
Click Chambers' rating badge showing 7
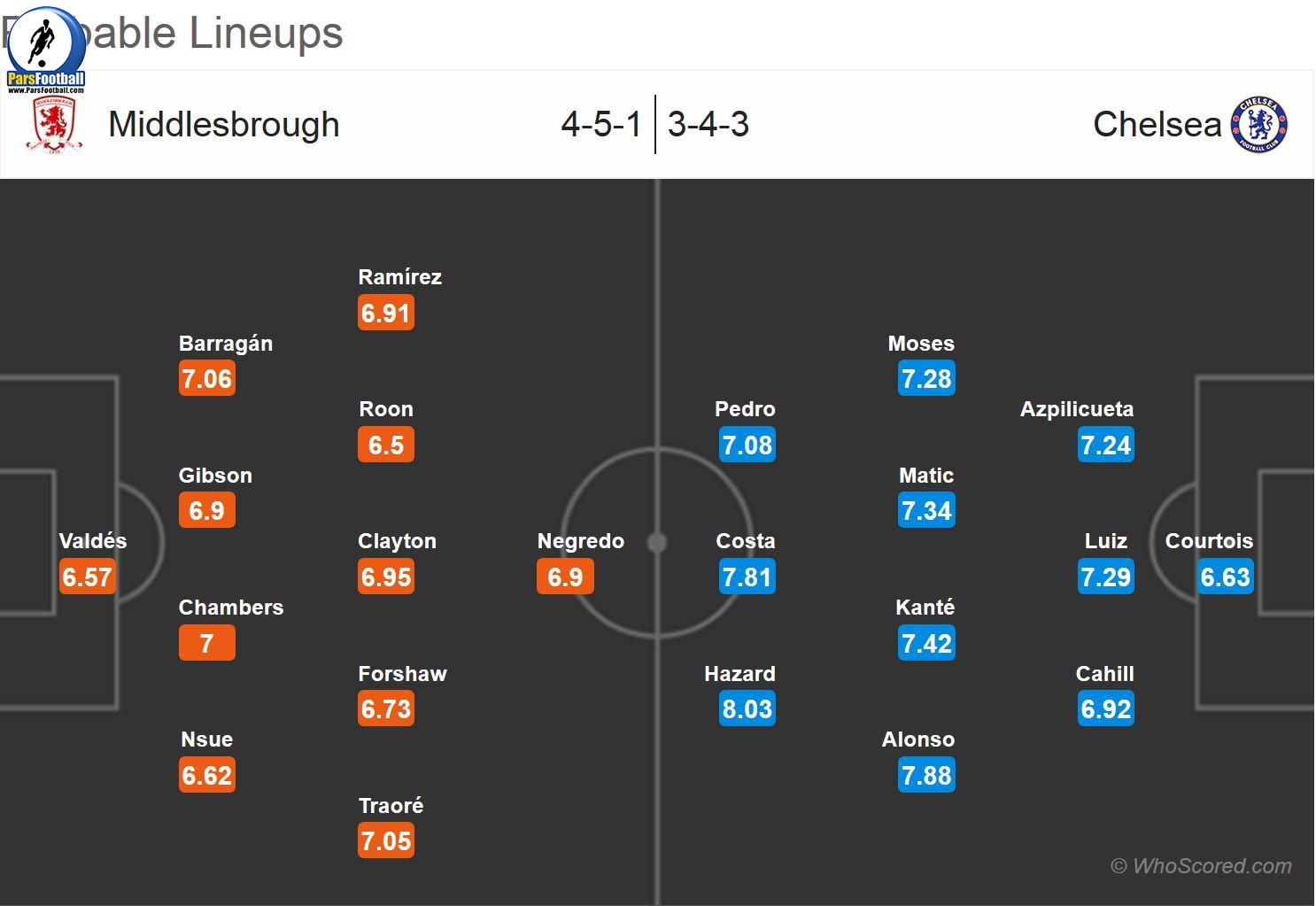207,644
